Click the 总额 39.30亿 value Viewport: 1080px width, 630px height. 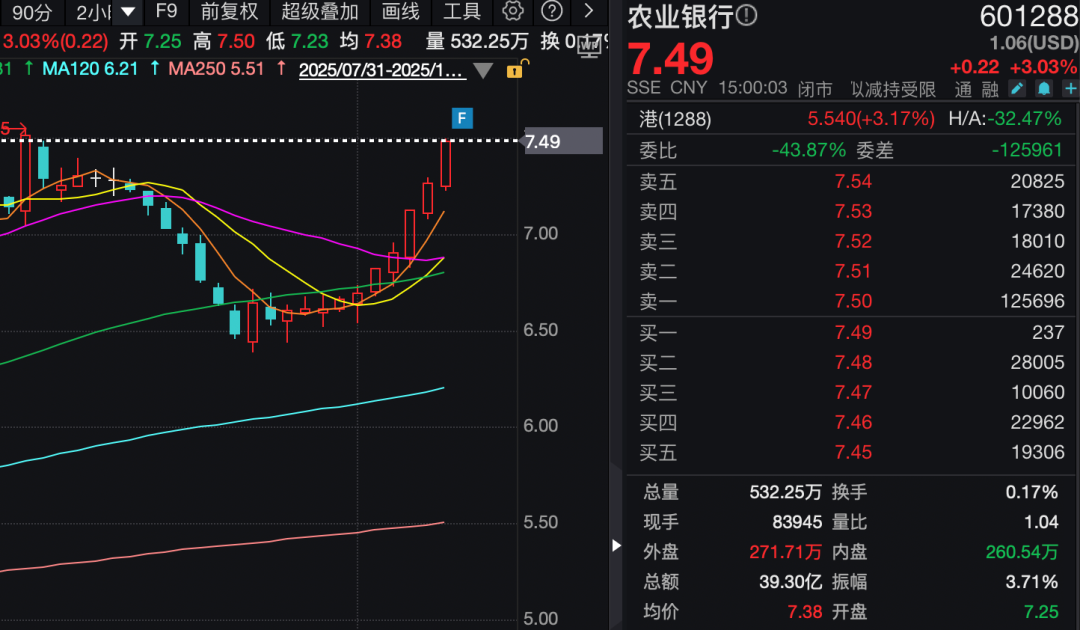coord(790,582)
